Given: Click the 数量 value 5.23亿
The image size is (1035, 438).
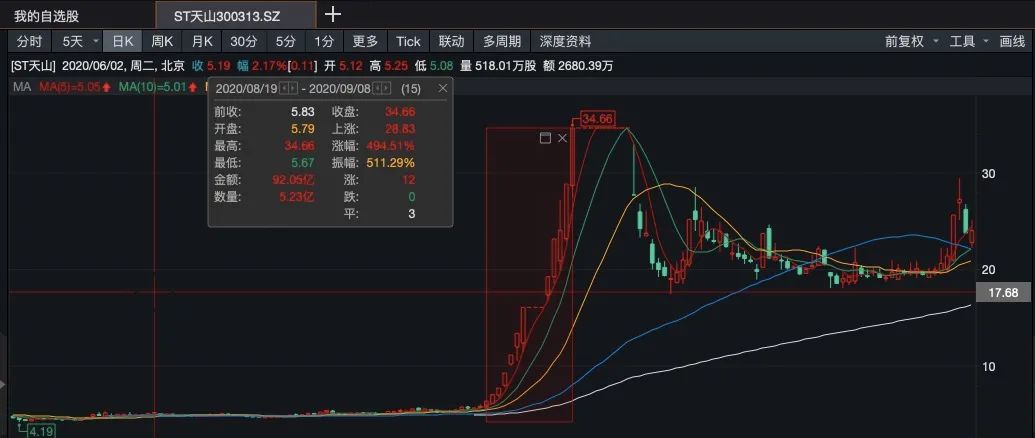Looking at the screenshot, I should tap(297, 197).
